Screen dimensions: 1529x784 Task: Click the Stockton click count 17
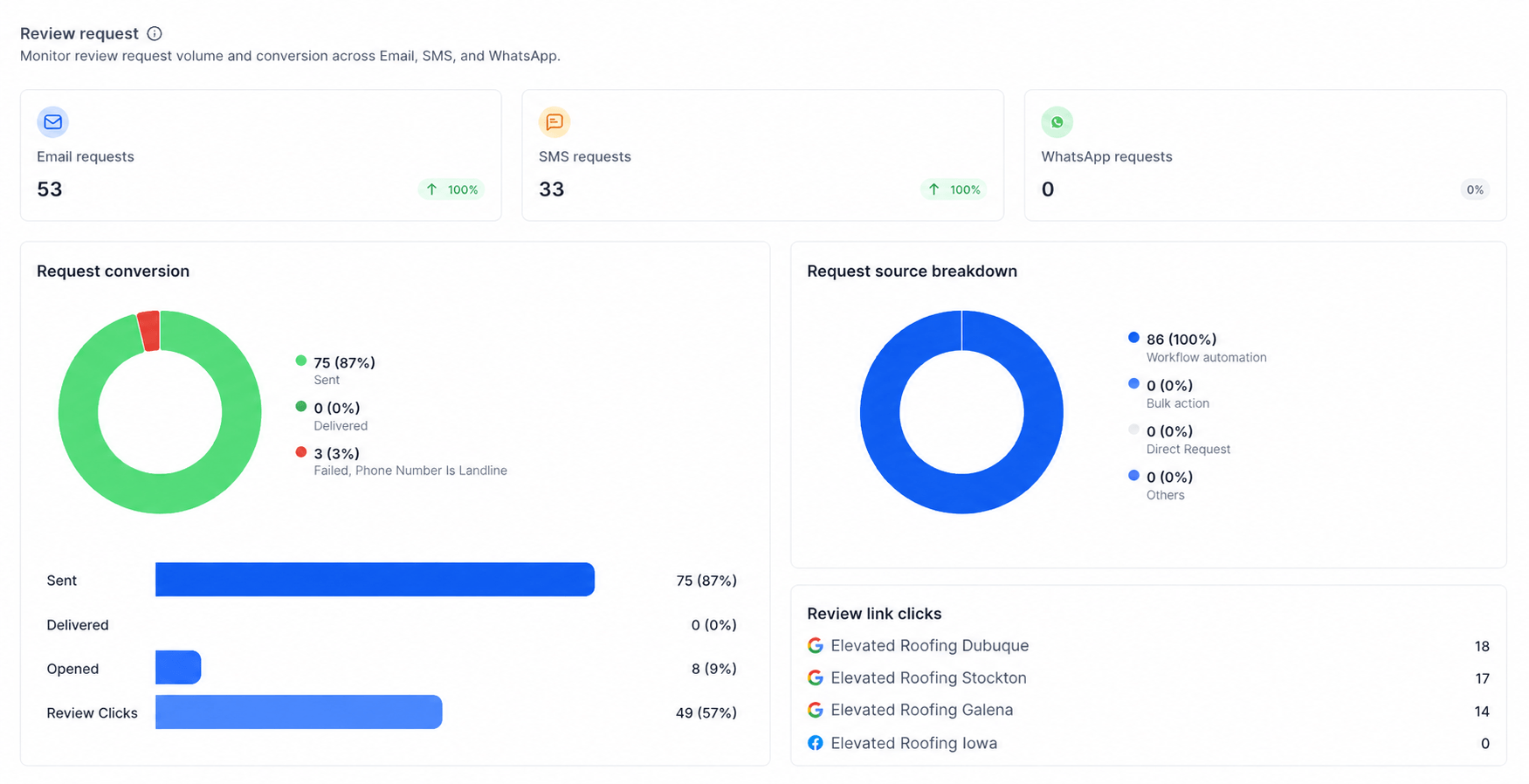point(1482,678)
